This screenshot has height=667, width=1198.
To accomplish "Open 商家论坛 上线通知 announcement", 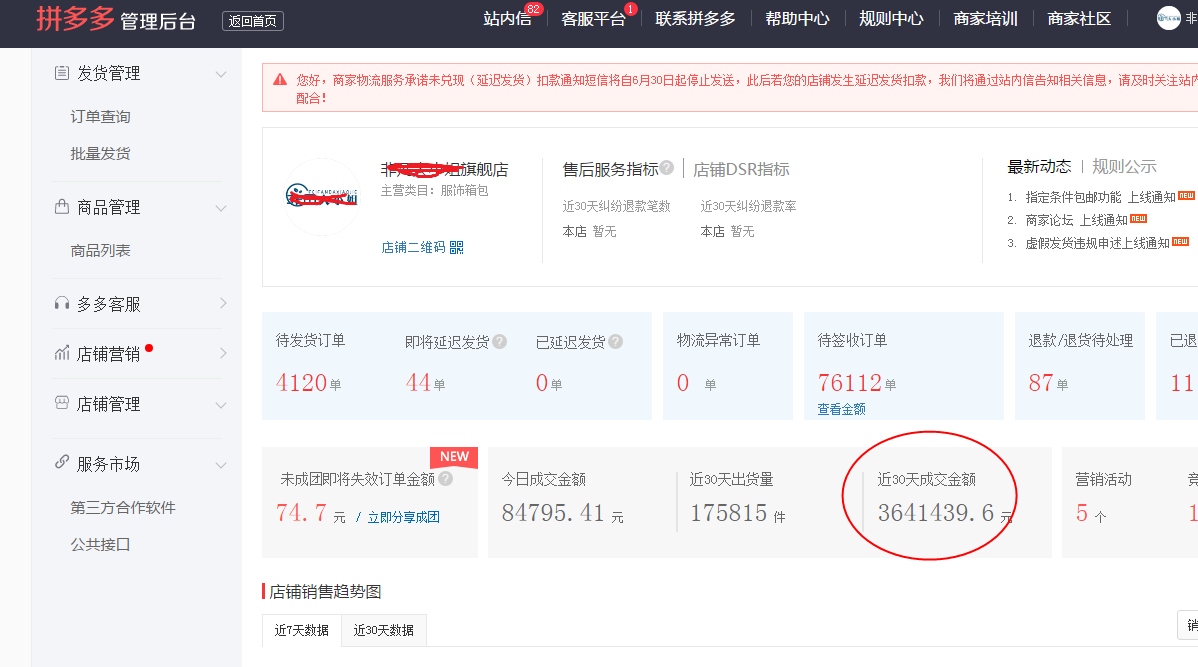I will (x=1077, y=220).
